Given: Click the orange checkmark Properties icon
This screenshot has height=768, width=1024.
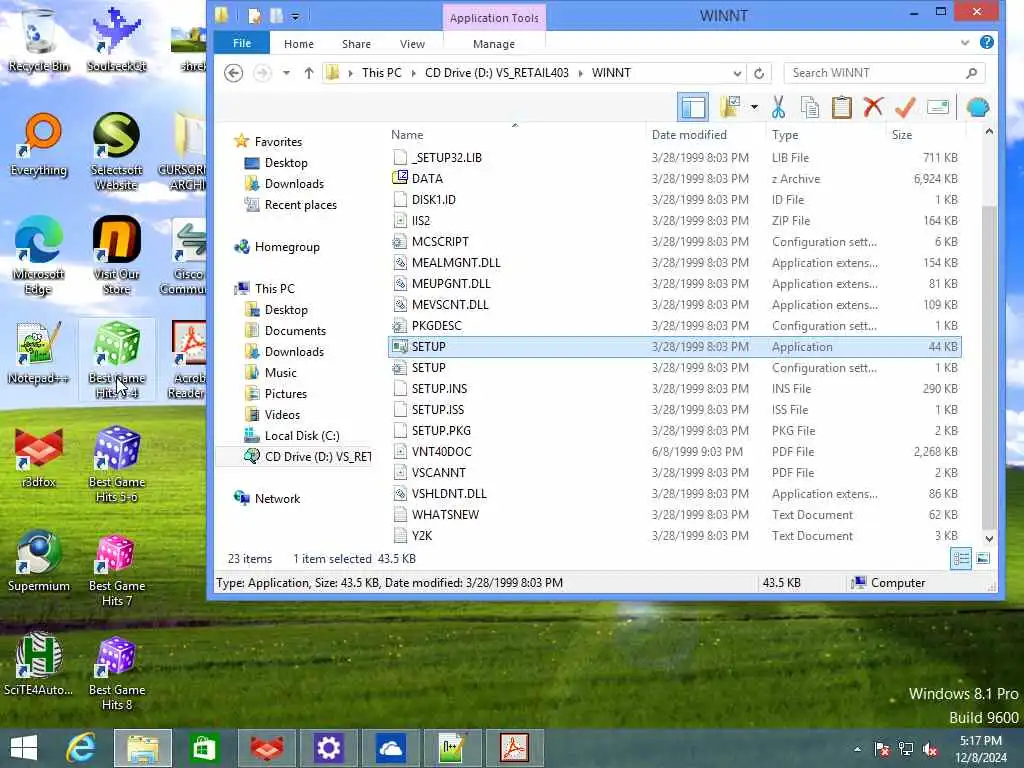Looking at the screenshot, I should click(x=905, y=107).
